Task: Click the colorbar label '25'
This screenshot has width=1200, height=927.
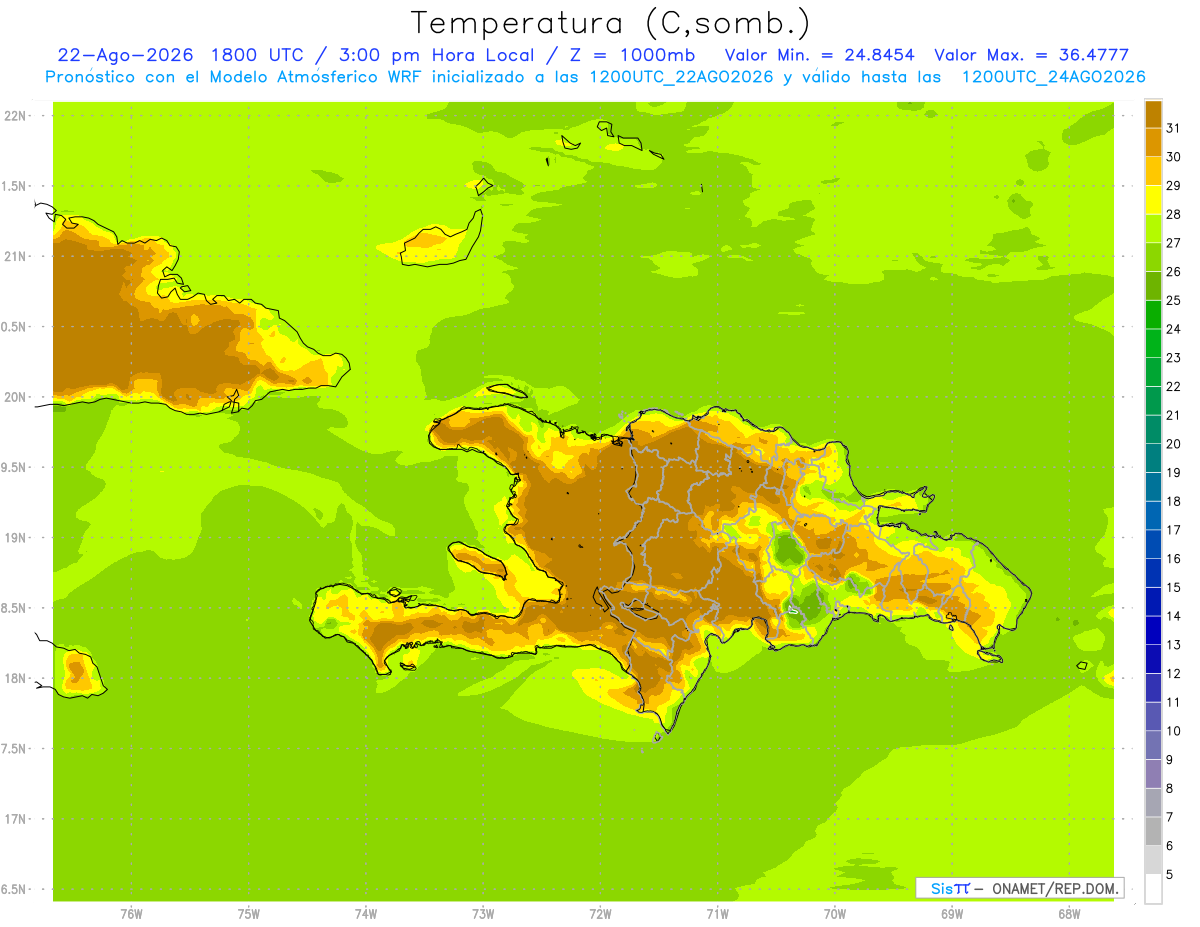Action: (1174, 300)
